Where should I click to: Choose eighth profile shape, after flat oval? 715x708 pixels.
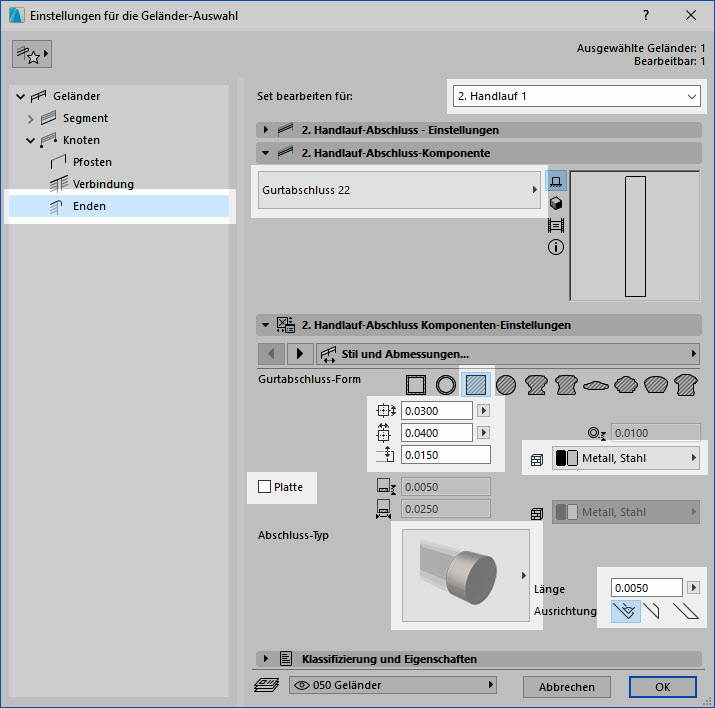[626, 385]
